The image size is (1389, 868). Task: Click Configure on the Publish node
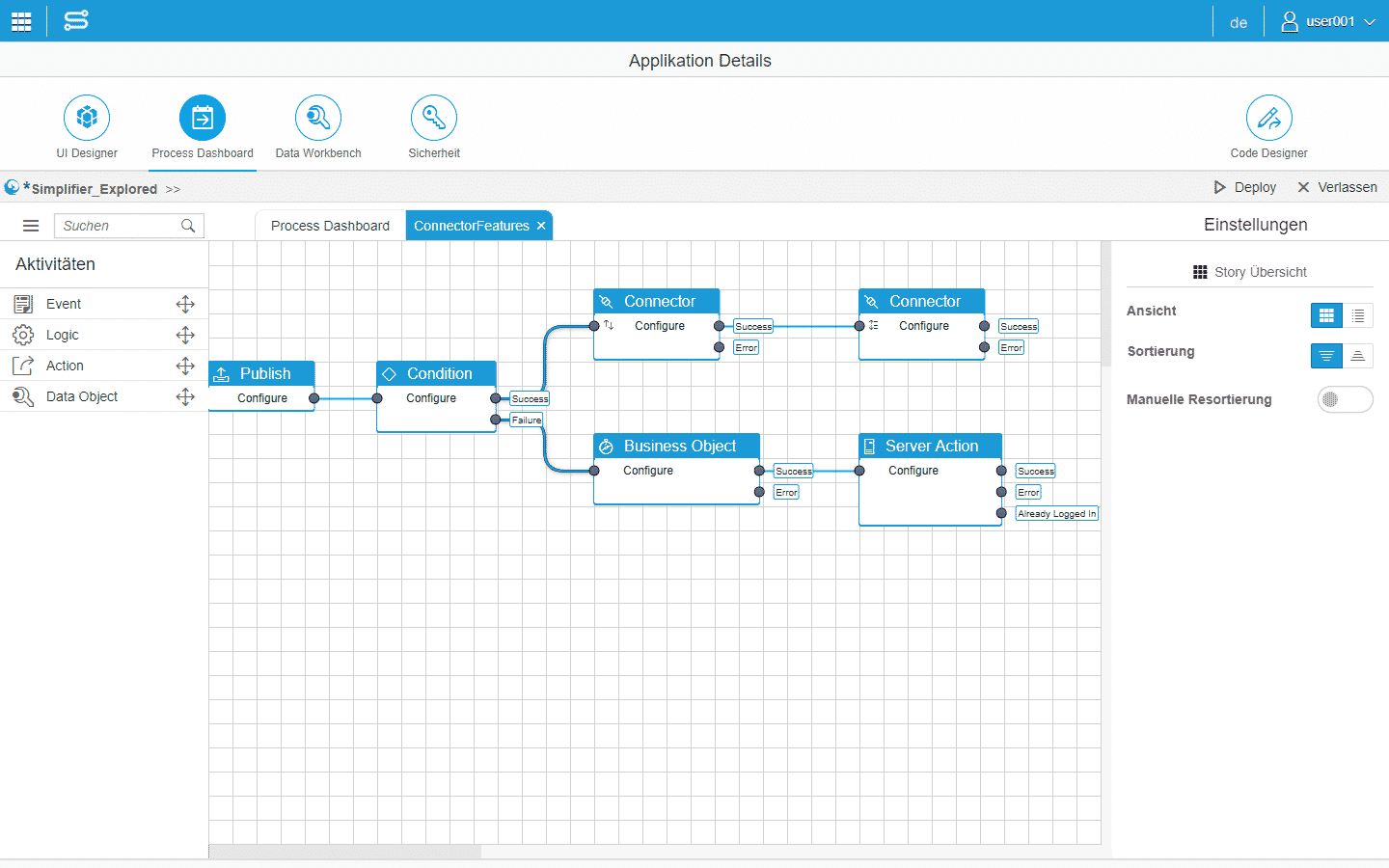tap(262, 398)
